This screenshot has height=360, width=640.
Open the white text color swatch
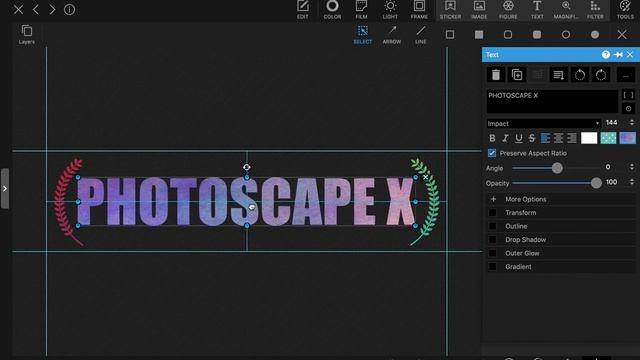coord(589,138)
